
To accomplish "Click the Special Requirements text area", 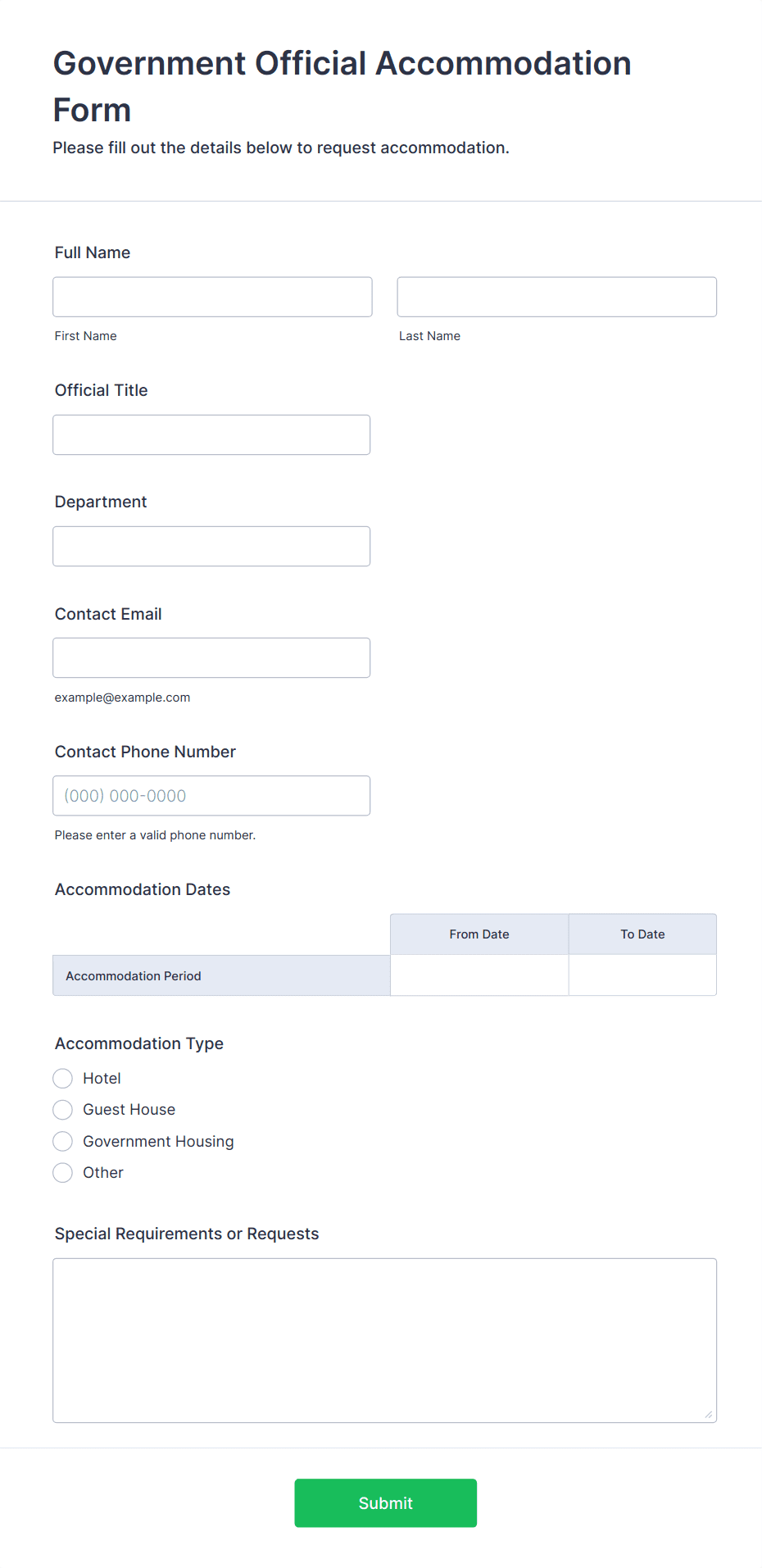I will [x=384, y=1340].
